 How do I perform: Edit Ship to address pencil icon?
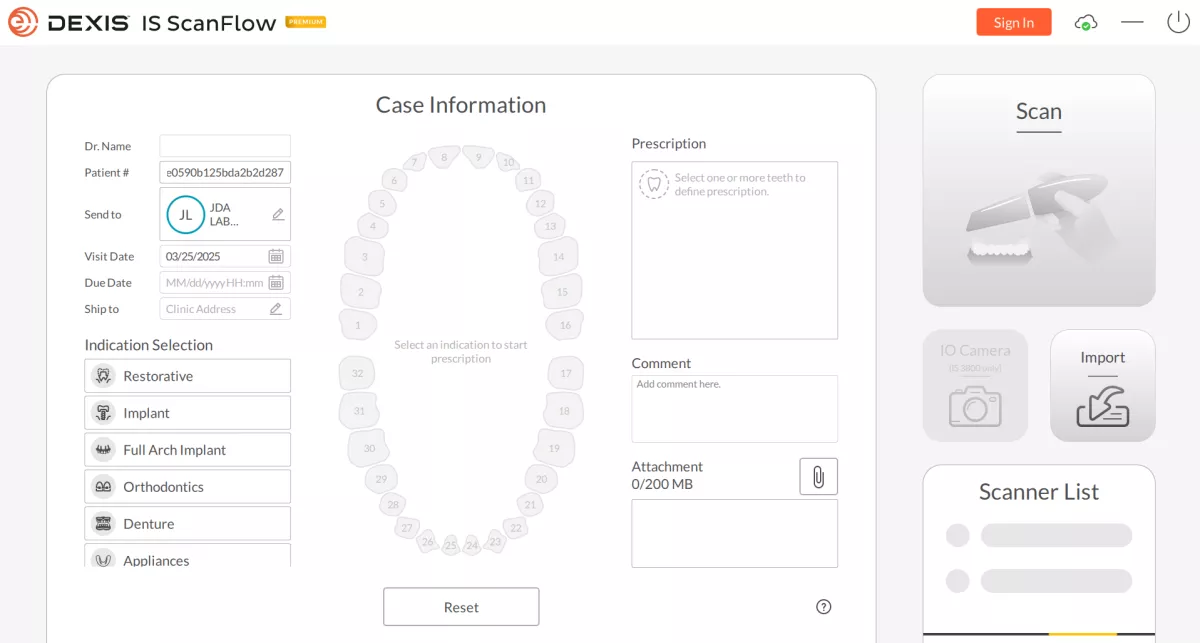[276, 309]
